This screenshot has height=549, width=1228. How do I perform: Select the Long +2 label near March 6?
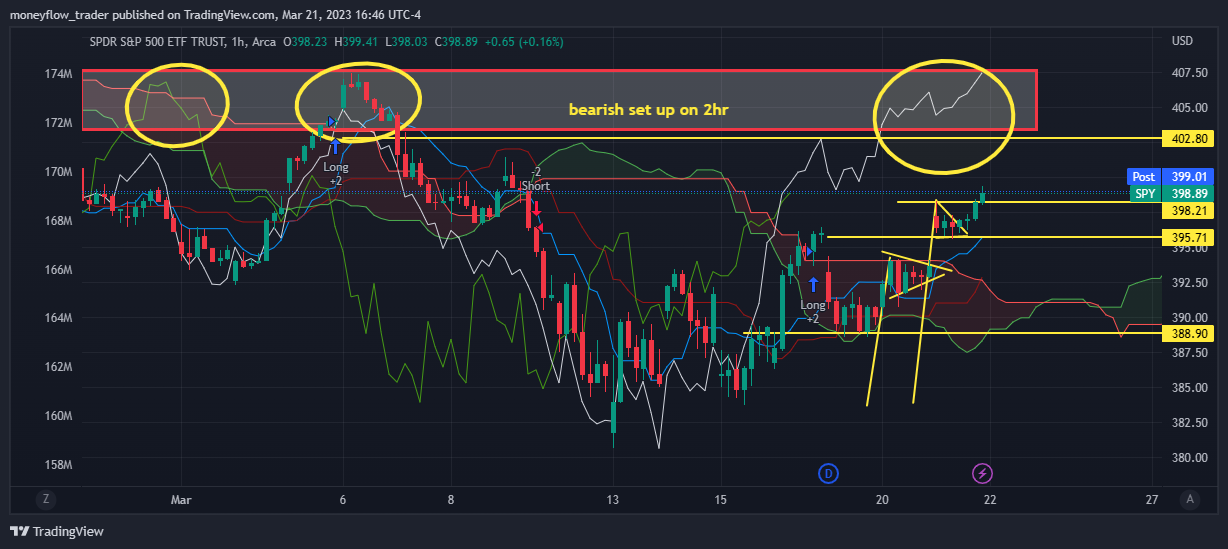click(x=336, y=174)
